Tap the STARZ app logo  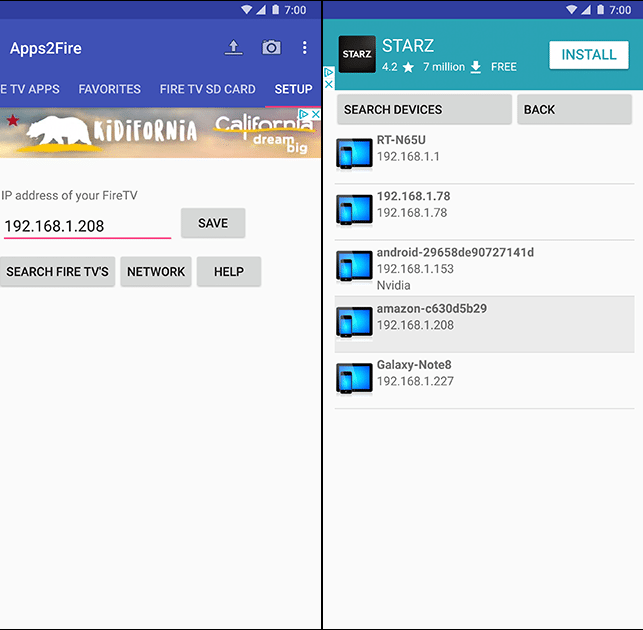point(357,54)
